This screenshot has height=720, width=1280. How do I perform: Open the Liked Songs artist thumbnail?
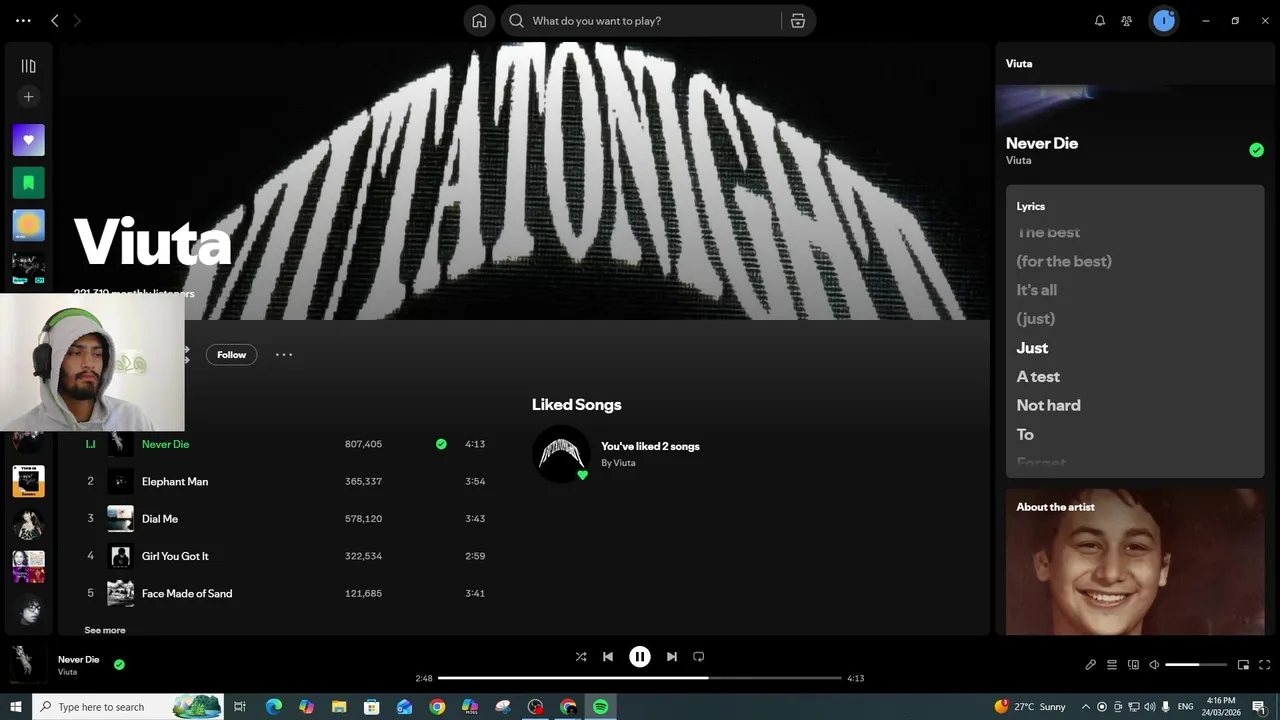tap(560, 454)
